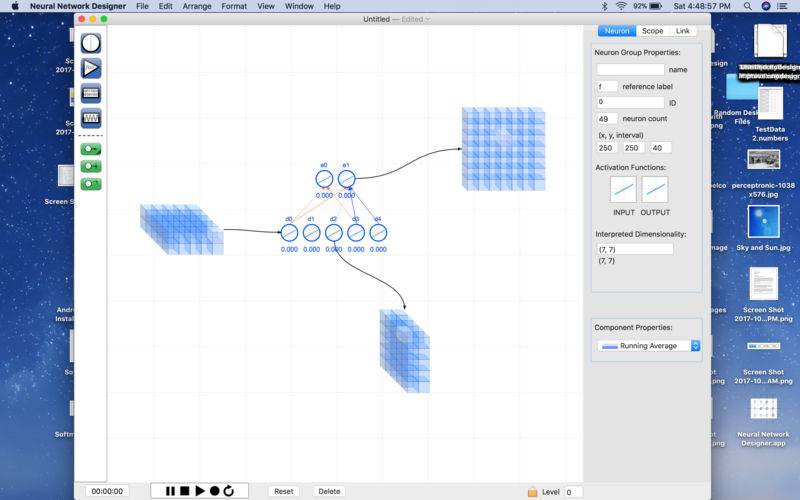Open the document title dropdown chevron
Screen dimensions: 800x500
coord(428,19)
